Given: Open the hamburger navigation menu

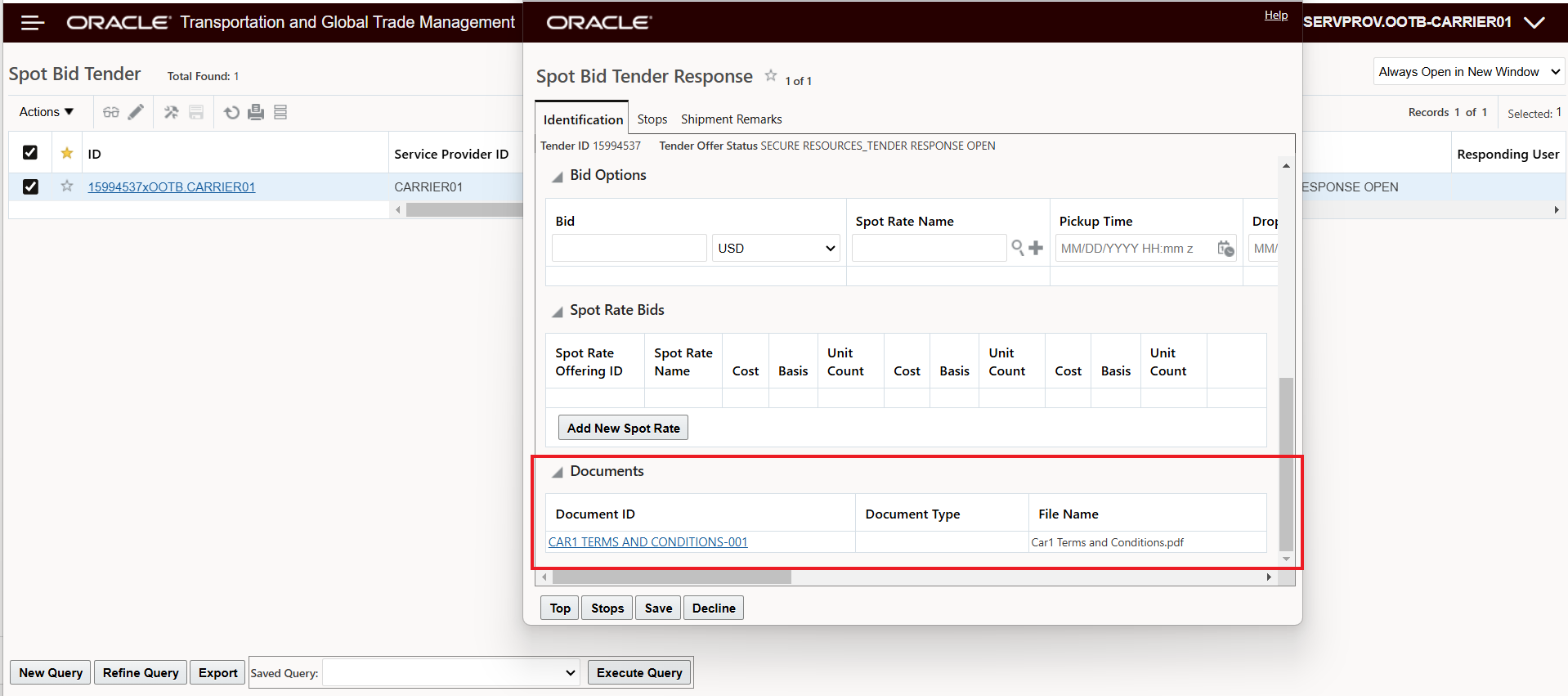Looking at the screenshot, I should 33,22.
